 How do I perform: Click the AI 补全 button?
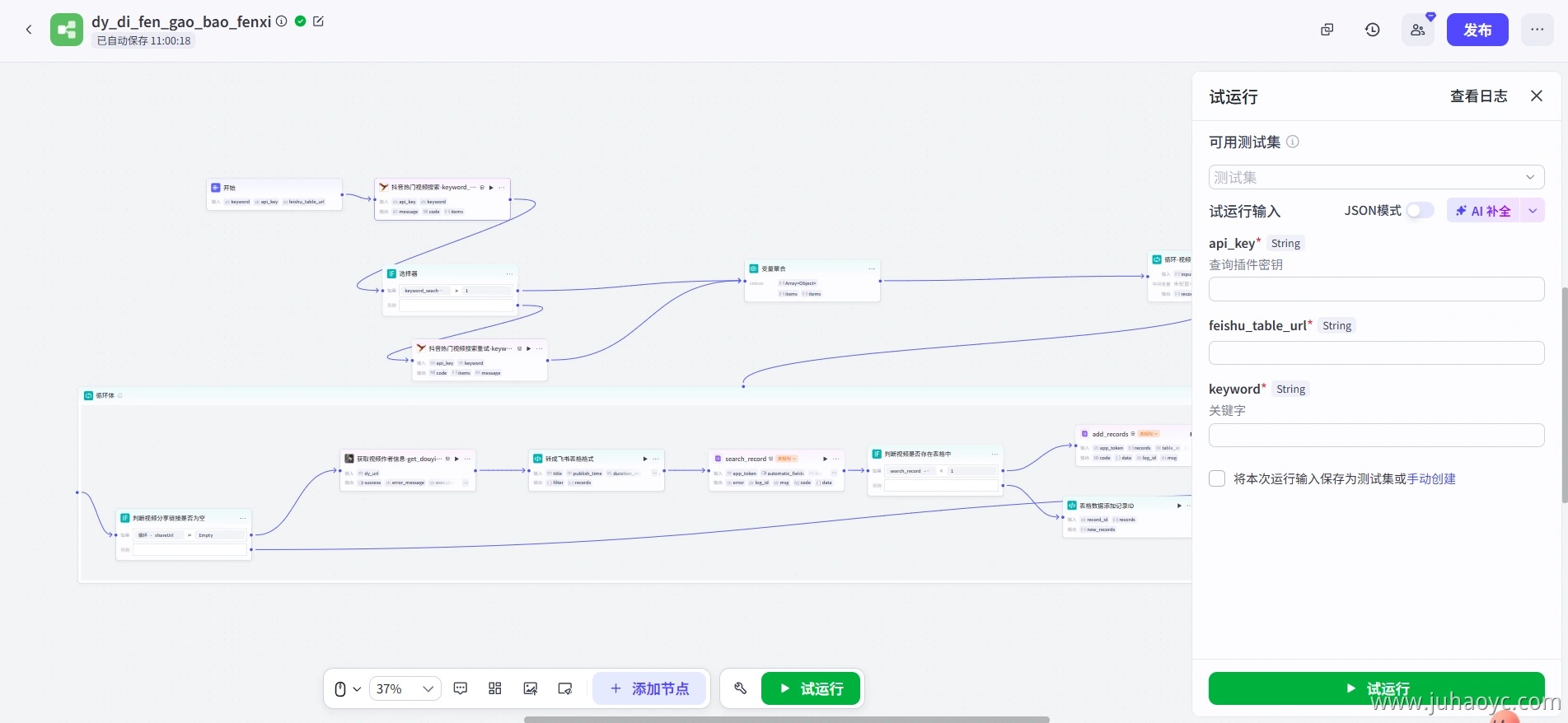1483,211
